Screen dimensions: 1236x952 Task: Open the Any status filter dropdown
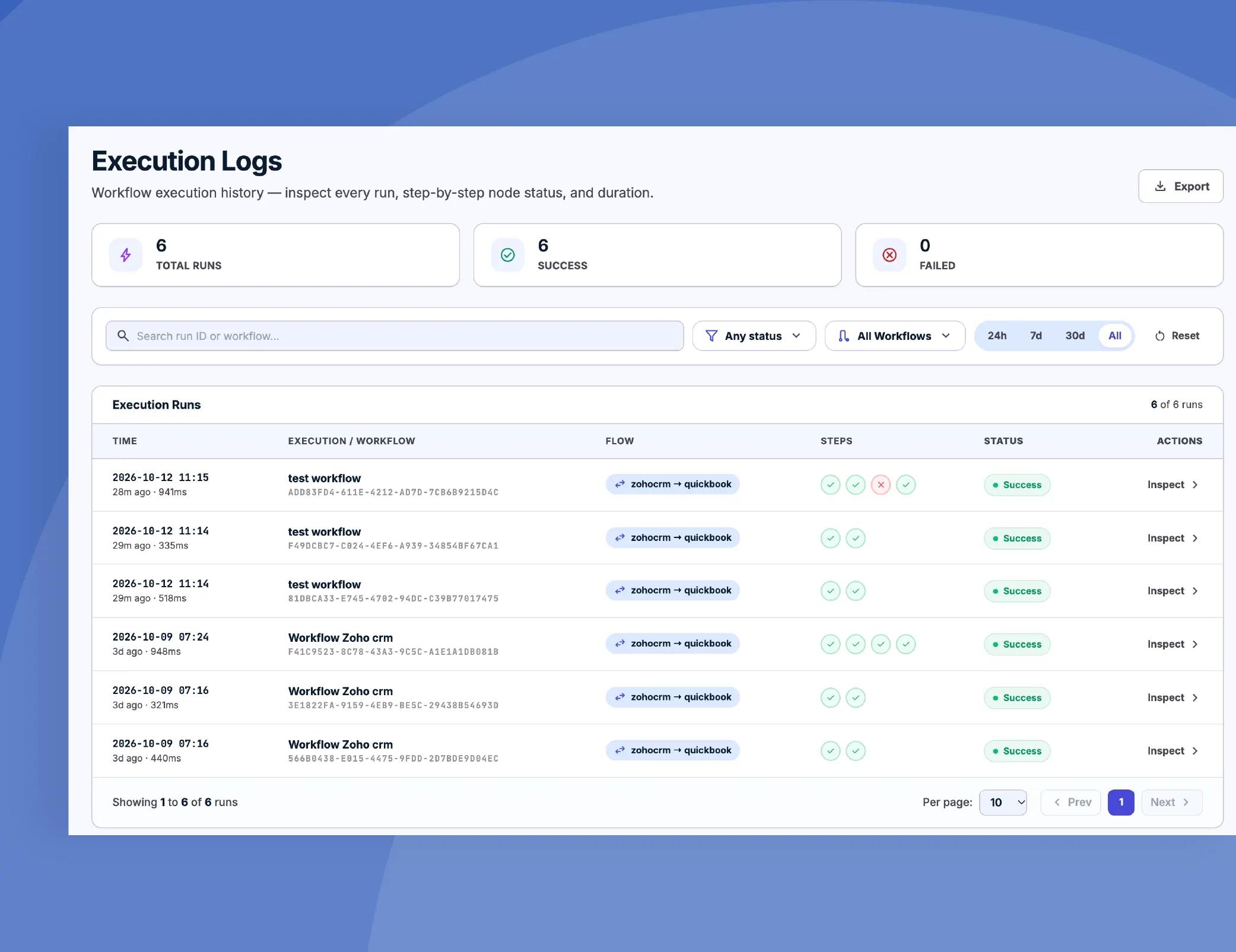[754, 336]
